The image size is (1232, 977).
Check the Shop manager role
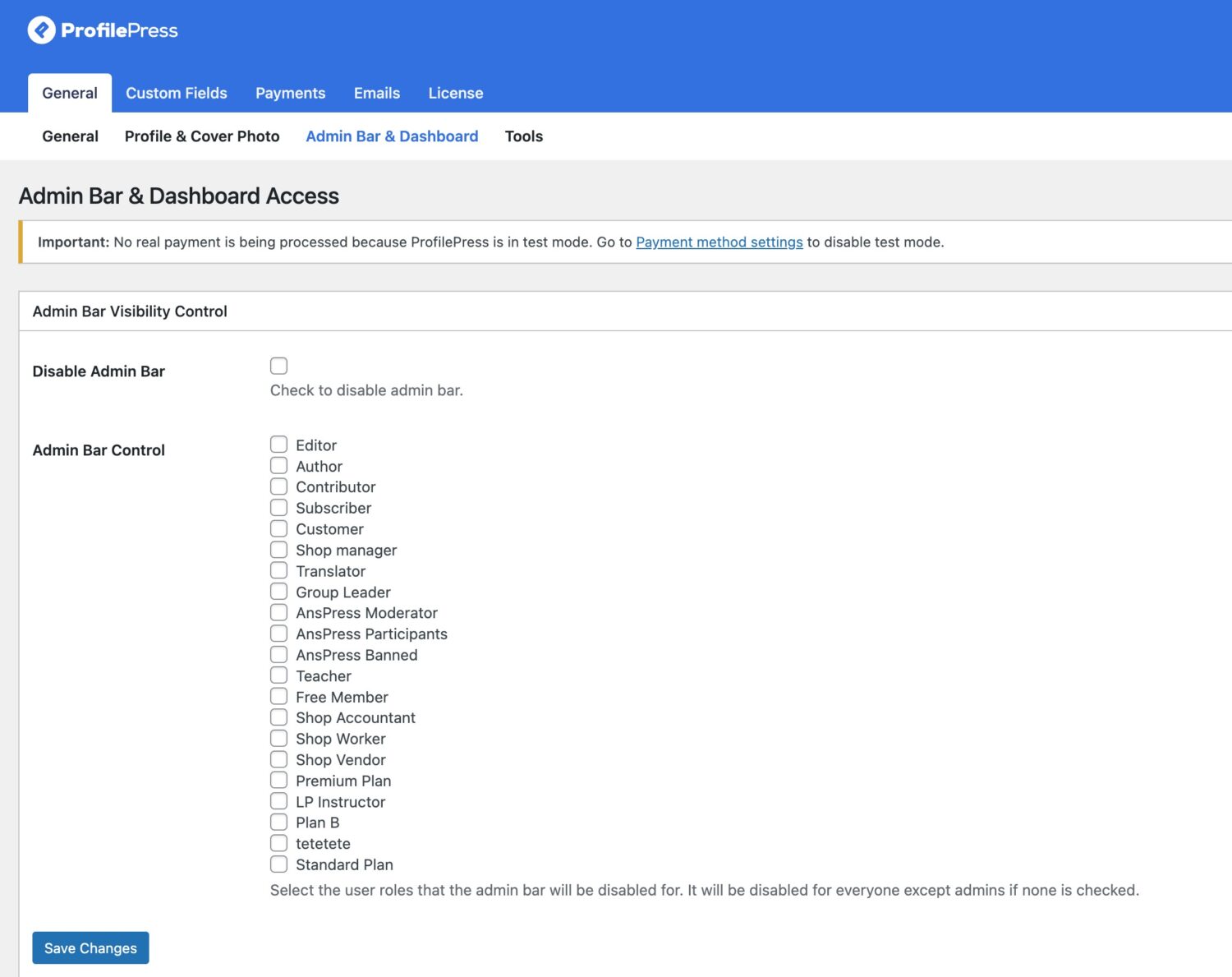pos(278,548)
